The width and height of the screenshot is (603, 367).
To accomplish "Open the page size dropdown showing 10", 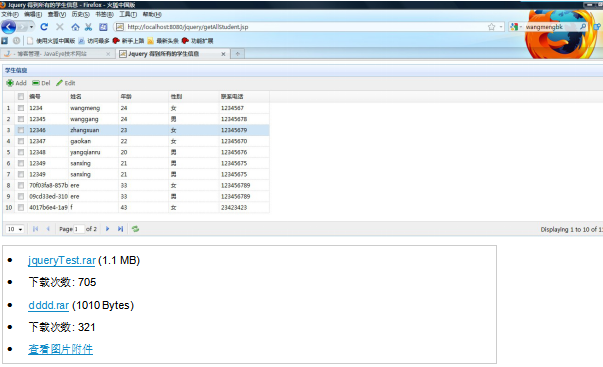I will (x=15, y=229).
